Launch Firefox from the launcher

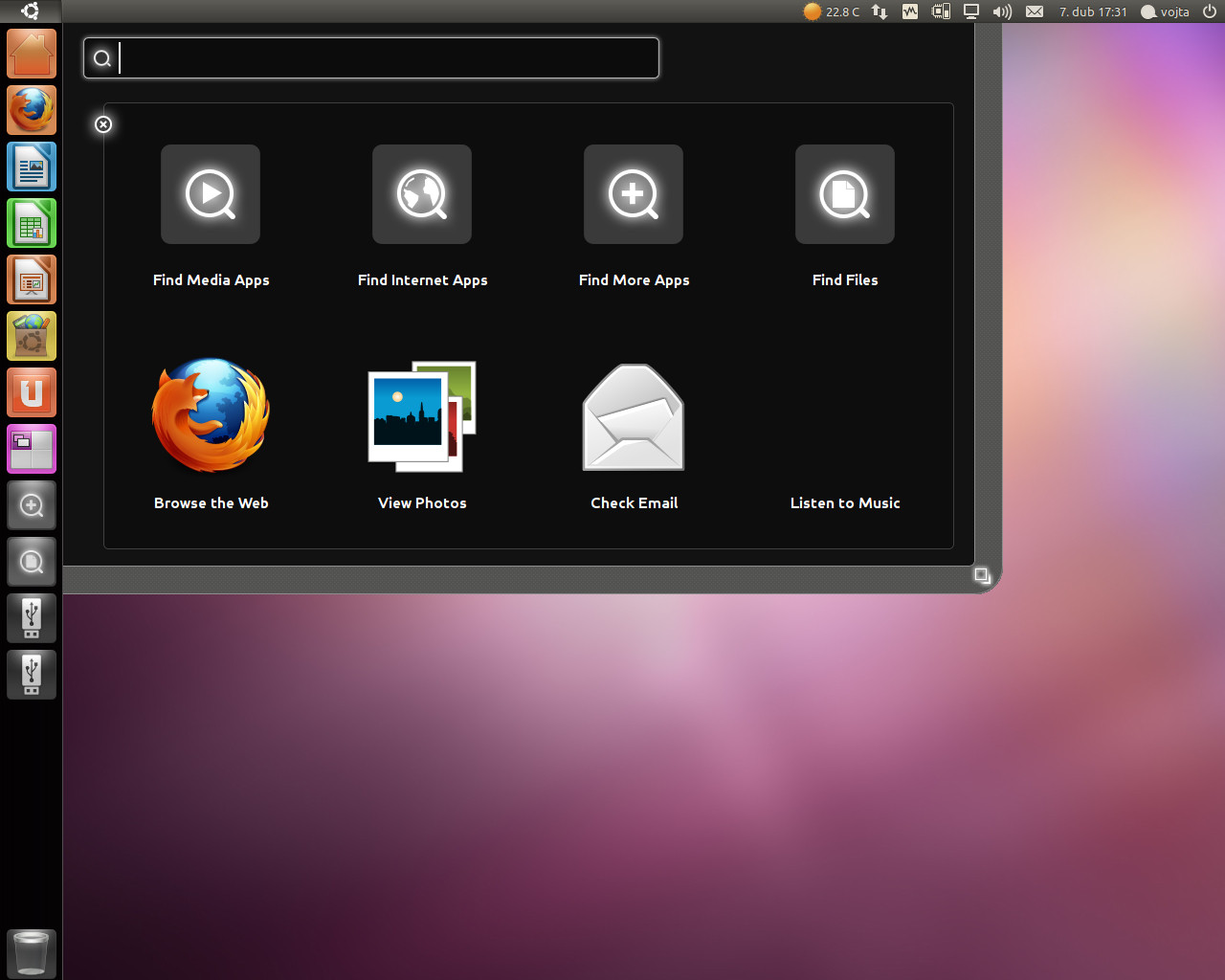(x=32, y=110)
